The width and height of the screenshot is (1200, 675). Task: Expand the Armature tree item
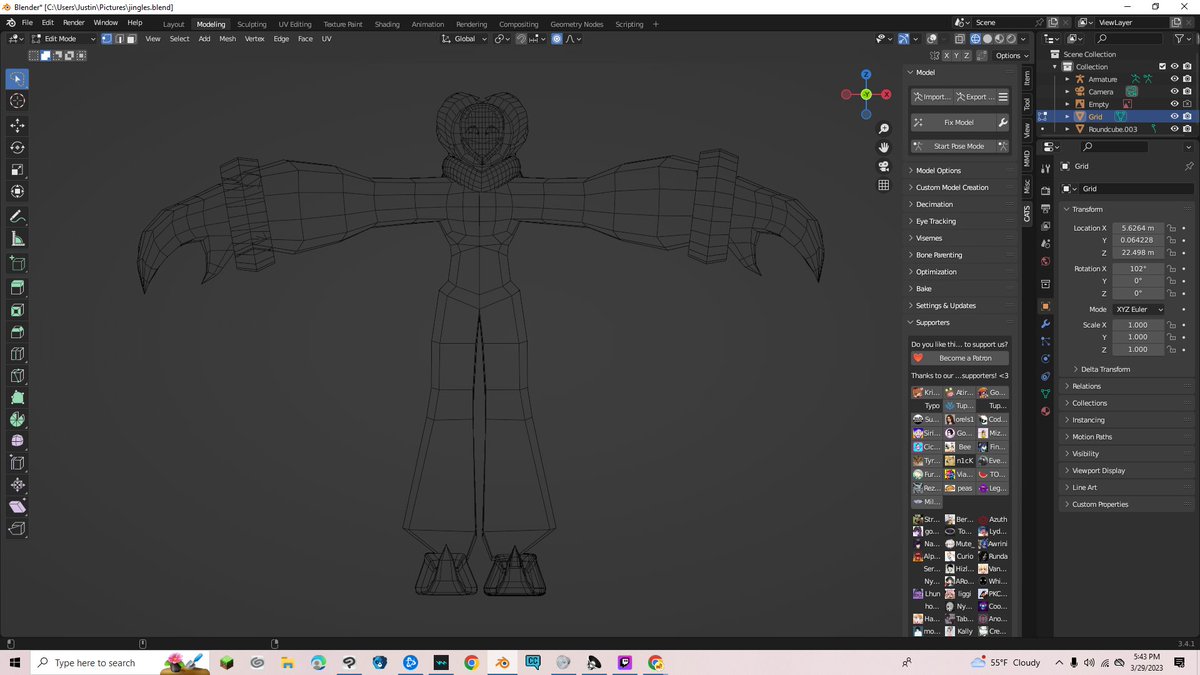click(x=1067, y=79)
